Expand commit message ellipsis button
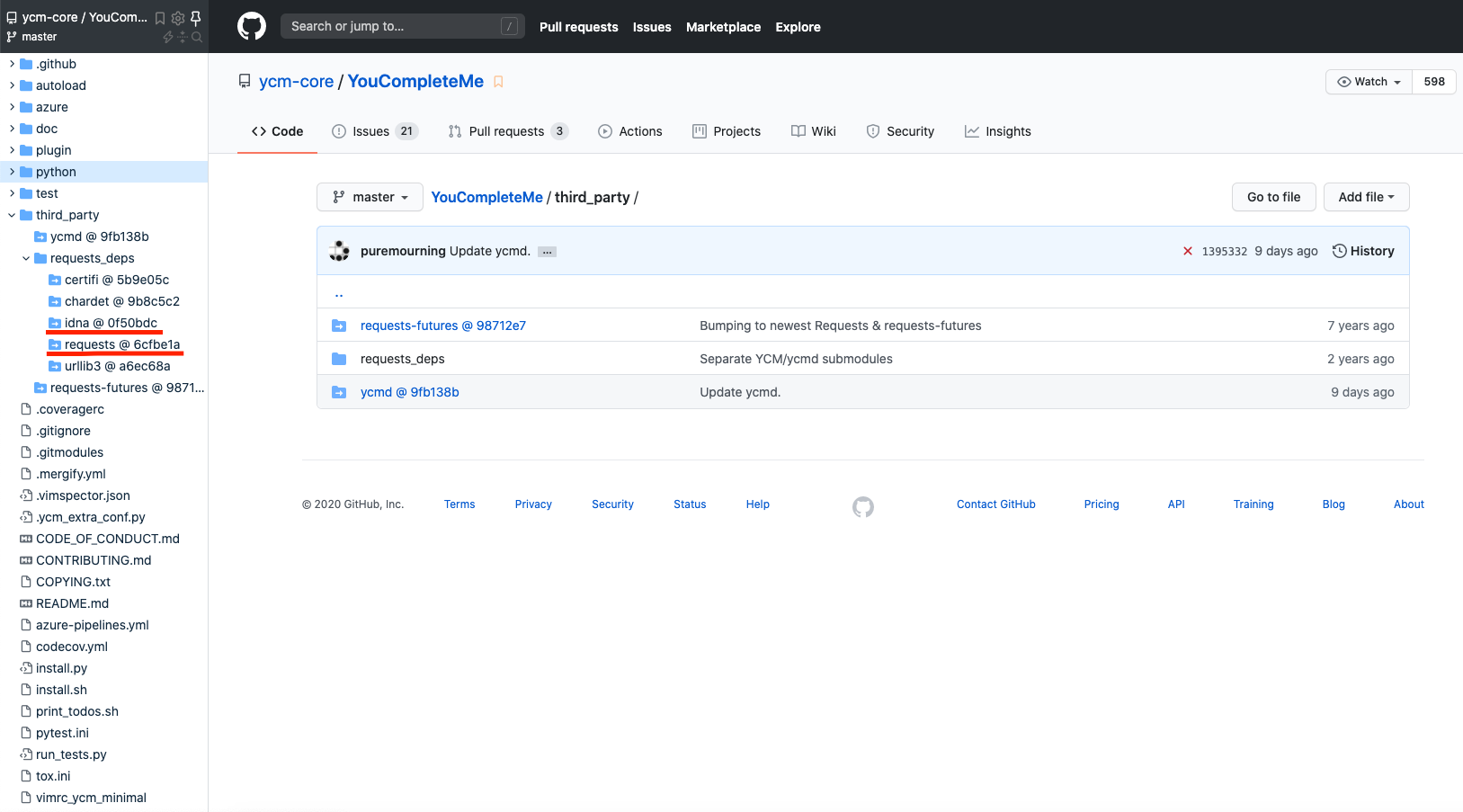The height and width of the screenshot is (812, 1463). [x=547, y=252]
